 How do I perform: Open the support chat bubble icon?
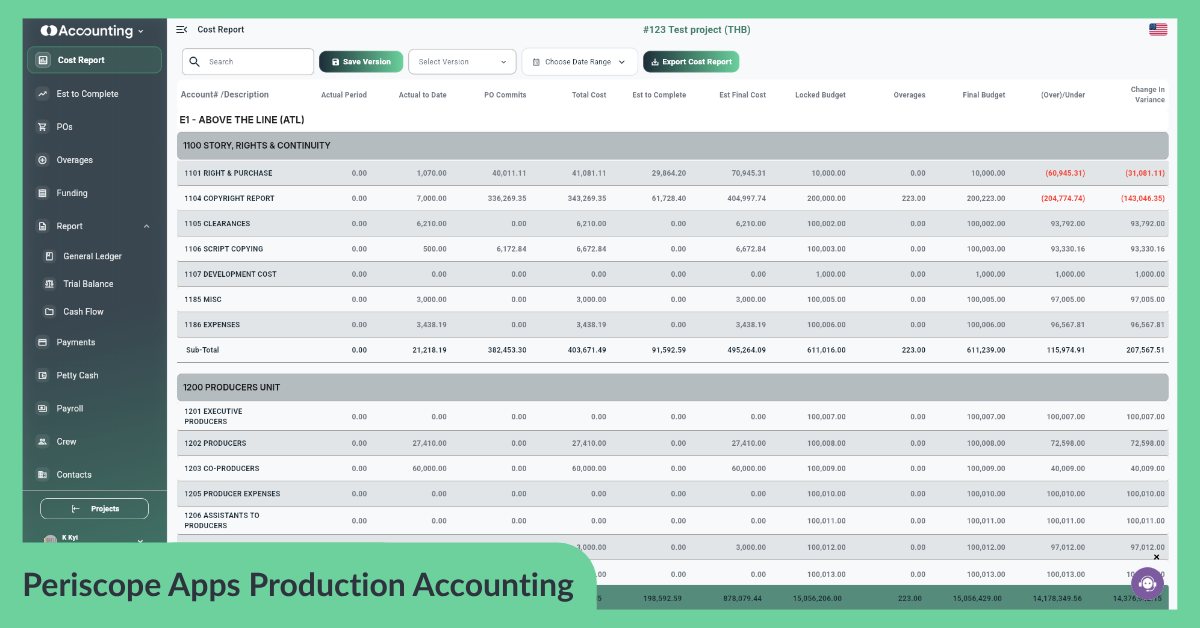[1146, 583]
